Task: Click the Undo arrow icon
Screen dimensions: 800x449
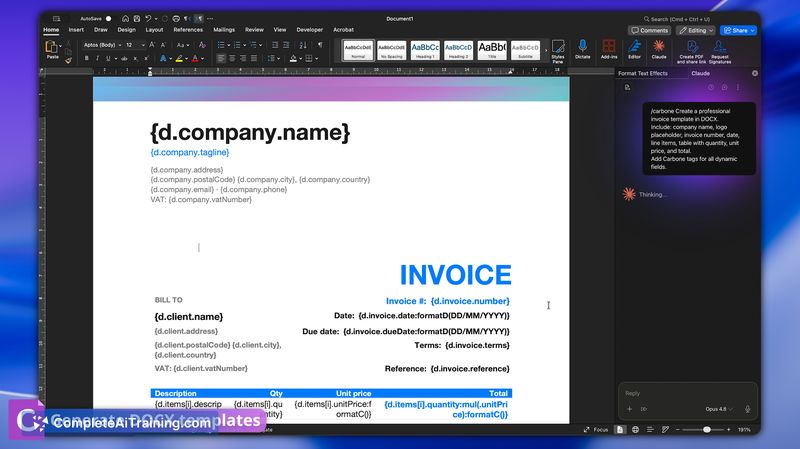Action: point(148,18)
